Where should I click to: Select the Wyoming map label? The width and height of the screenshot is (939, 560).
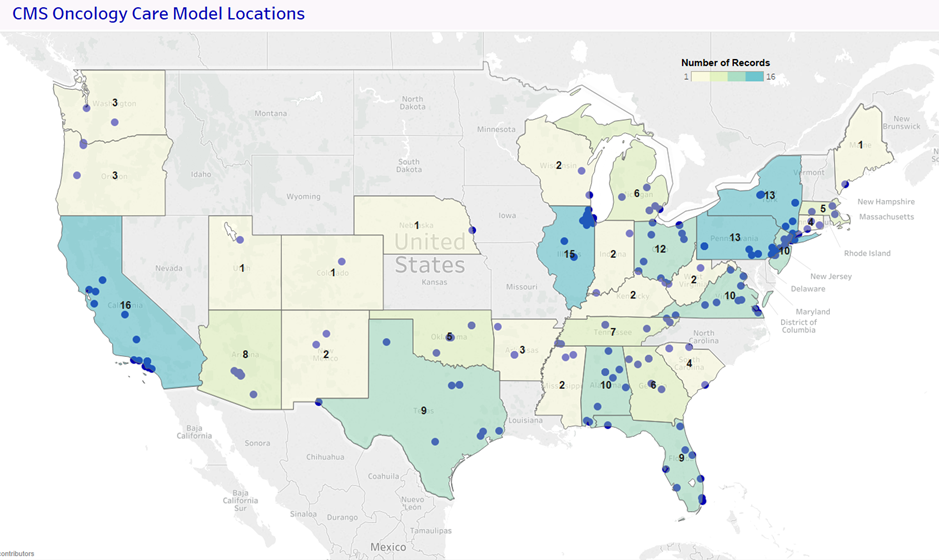click(304, 196)
